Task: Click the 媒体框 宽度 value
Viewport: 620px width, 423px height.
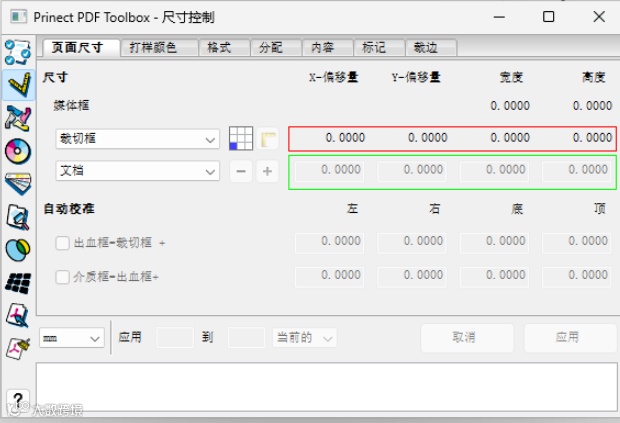Action: coord(510,106)
